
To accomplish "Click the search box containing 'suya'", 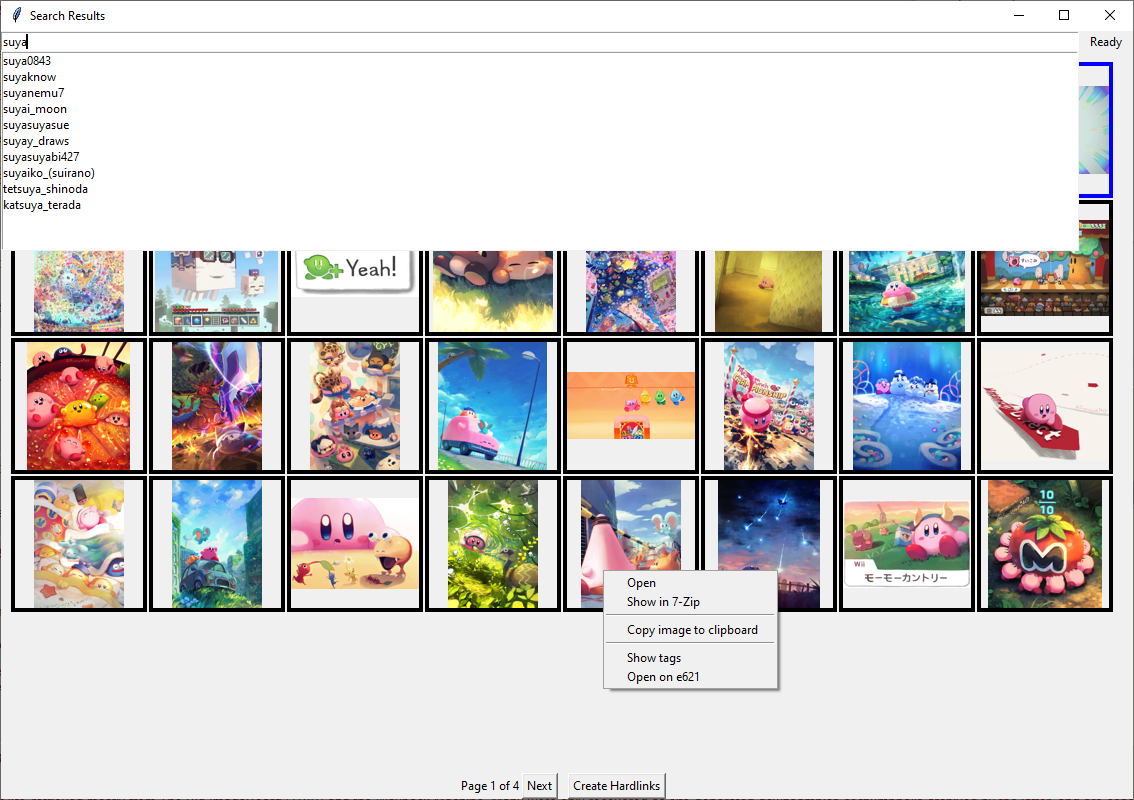I will pos(539,42).
